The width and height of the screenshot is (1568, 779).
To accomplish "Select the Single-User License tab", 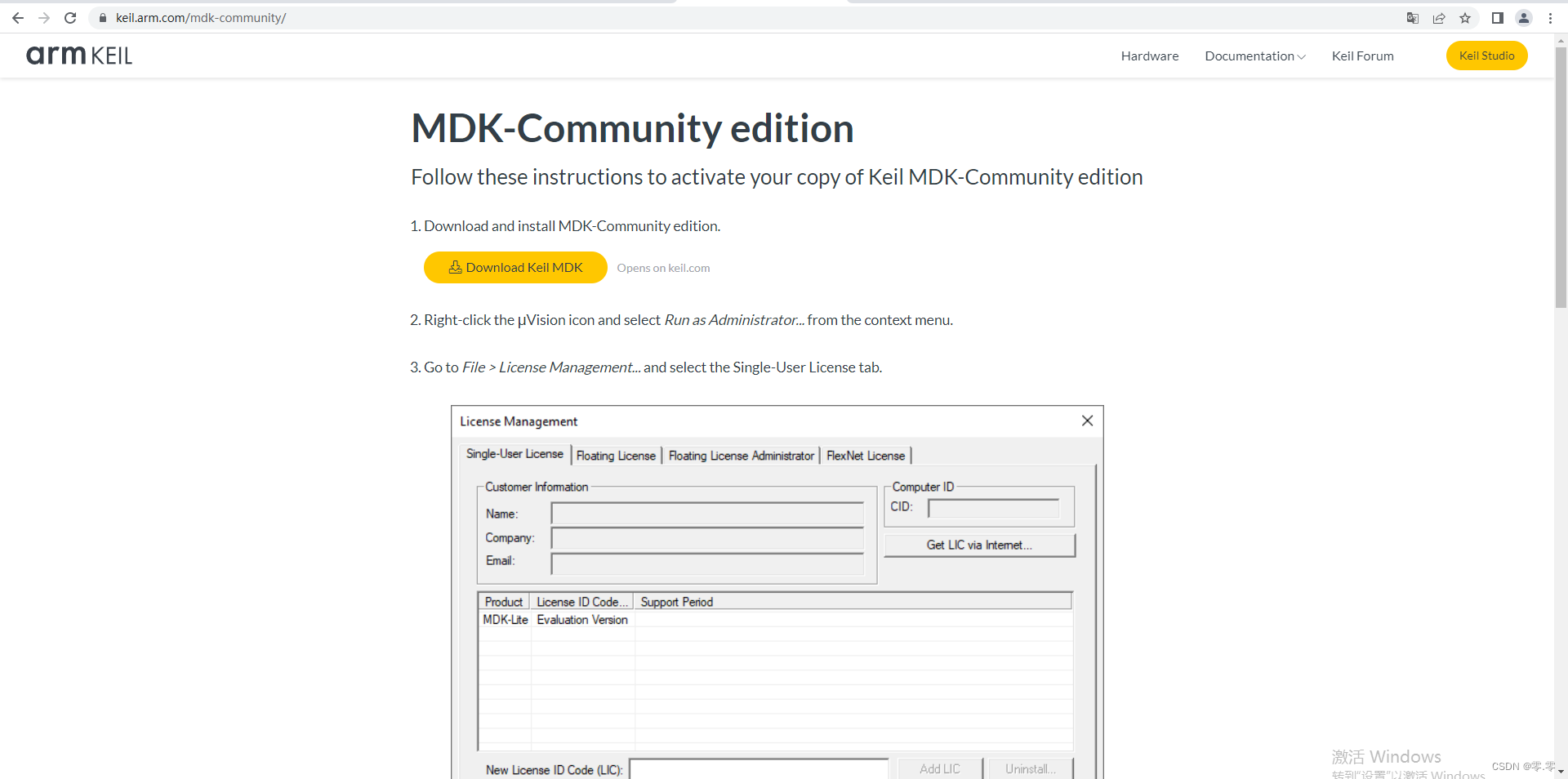I will pos(514,454).
